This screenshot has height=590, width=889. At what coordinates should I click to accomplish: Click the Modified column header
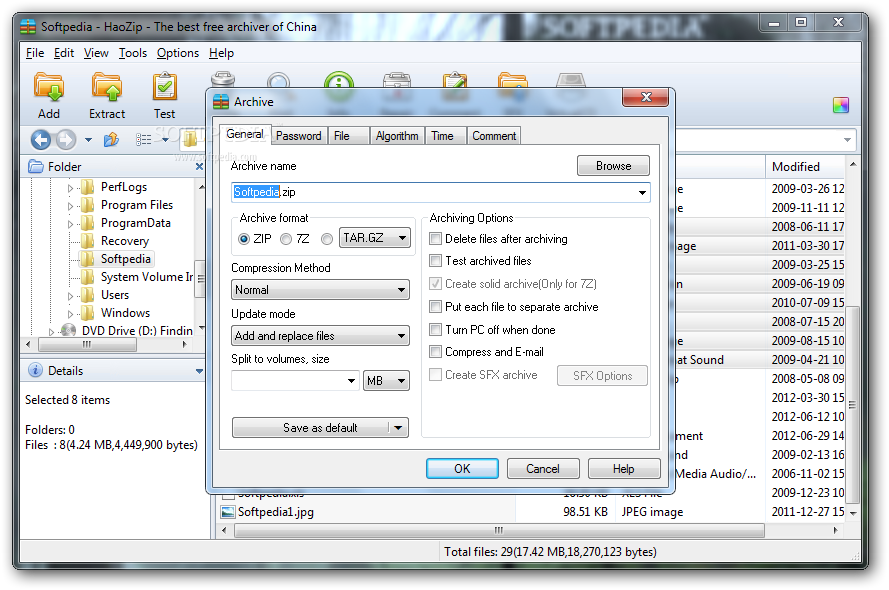pyautogui.click(x=805, y=167)
